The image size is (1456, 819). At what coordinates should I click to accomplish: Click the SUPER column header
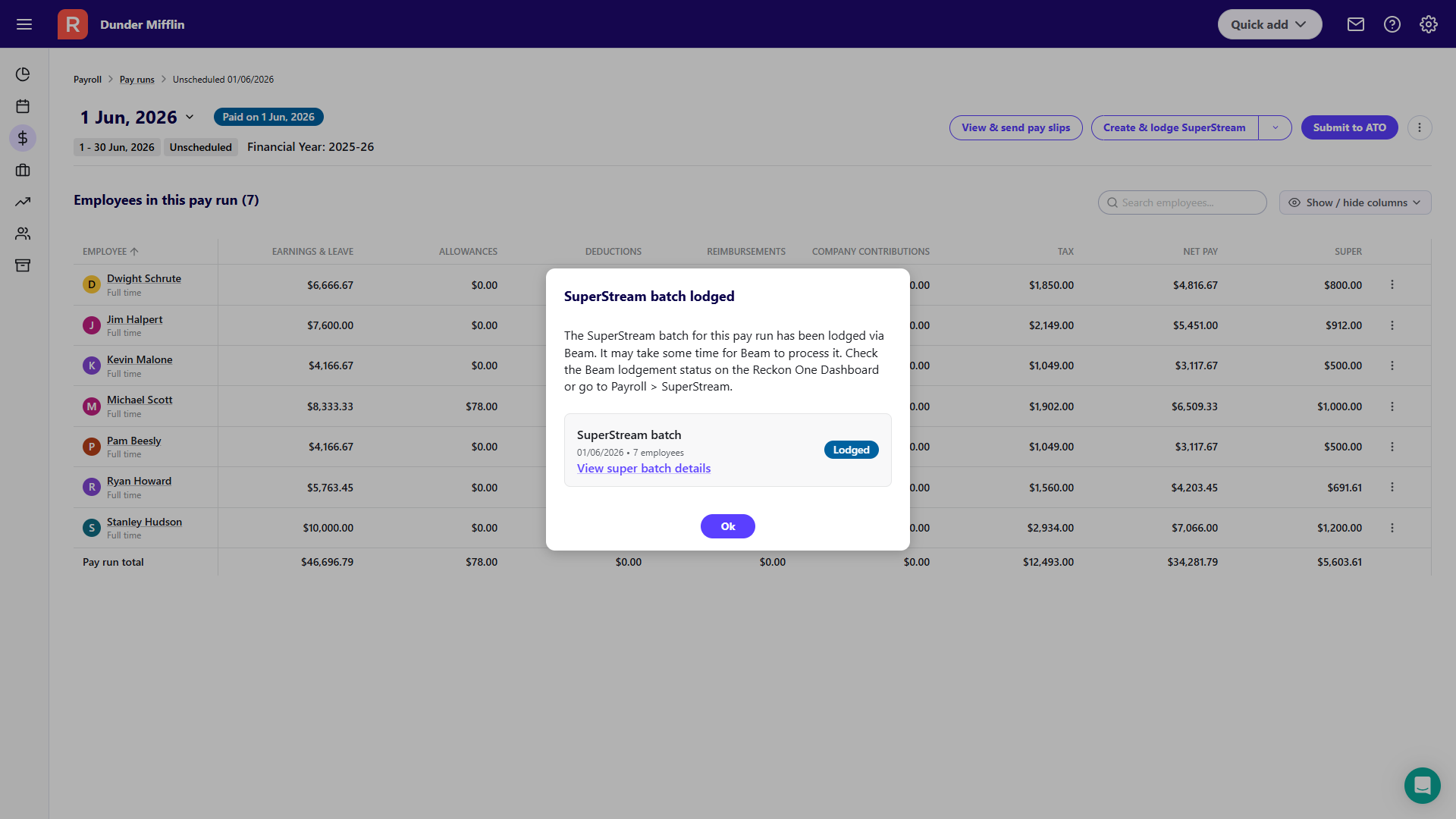click(x=1348, y=252)
